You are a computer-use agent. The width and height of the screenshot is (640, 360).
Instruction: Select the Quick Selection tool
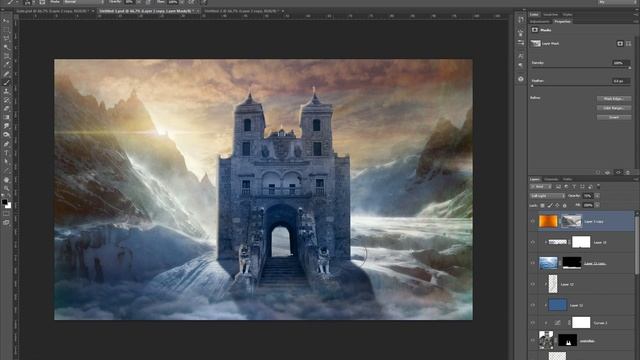pos(6,47)
